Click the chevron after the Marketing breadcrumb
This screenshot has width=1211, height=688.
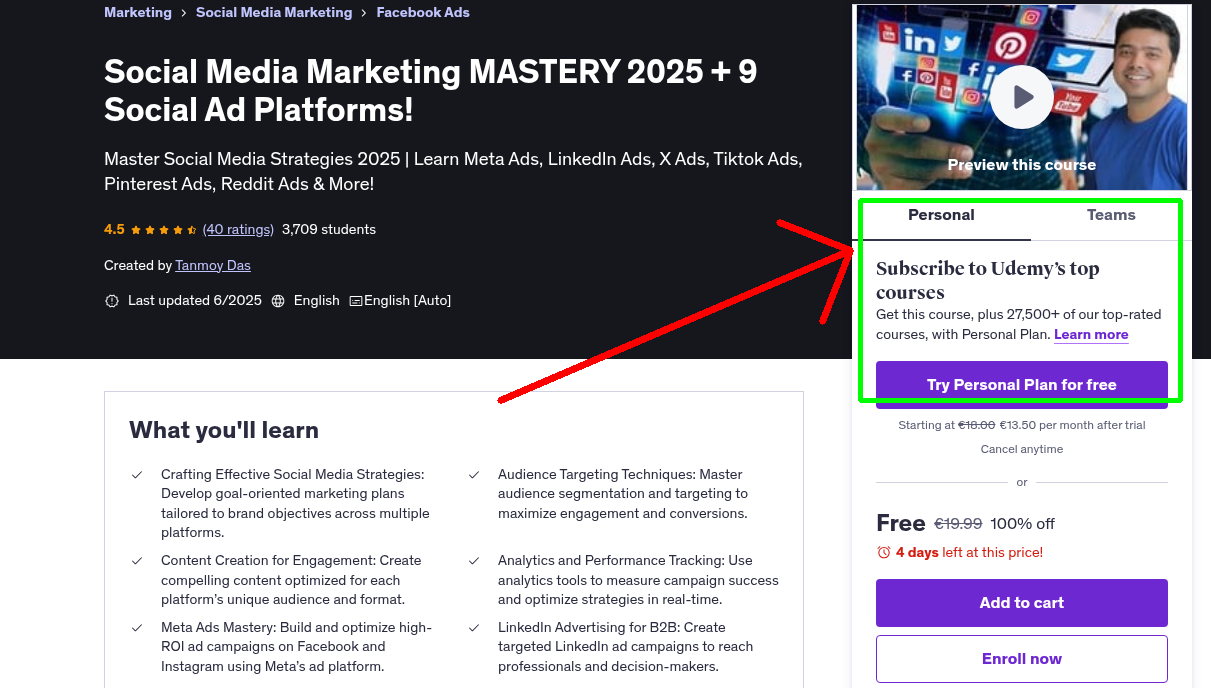pos(184,13)
